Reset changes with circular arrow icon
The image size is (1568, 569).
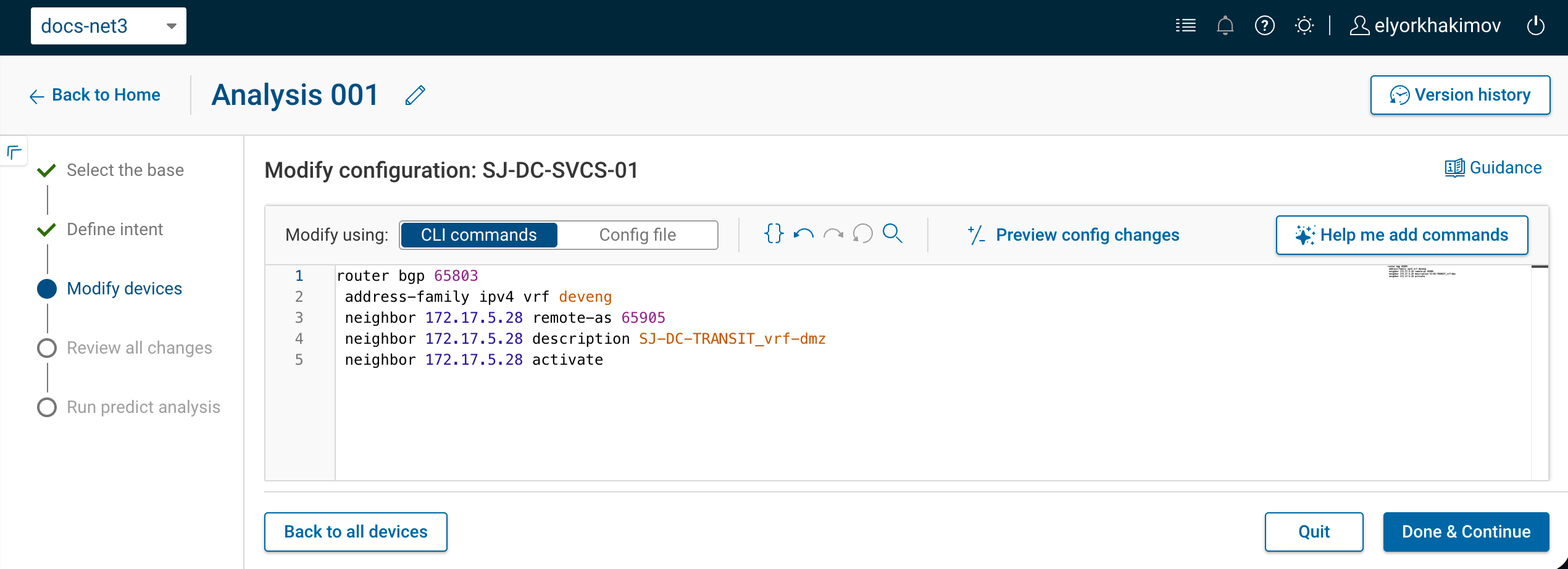(862, 234)
